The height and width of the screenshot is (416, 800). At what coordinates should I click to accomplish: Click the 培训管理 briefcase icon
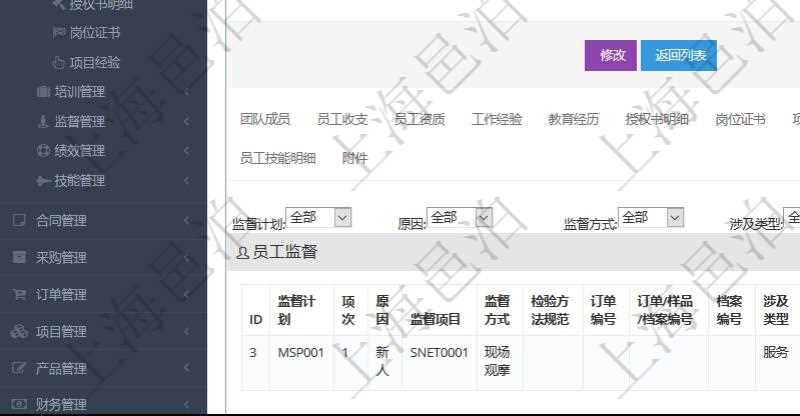coord(44,92)
